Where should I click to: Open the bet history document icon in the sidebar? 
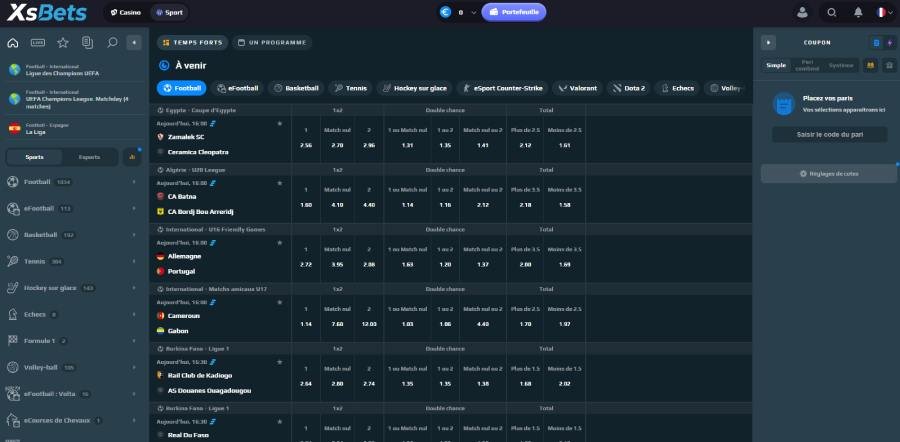point(87,42)
